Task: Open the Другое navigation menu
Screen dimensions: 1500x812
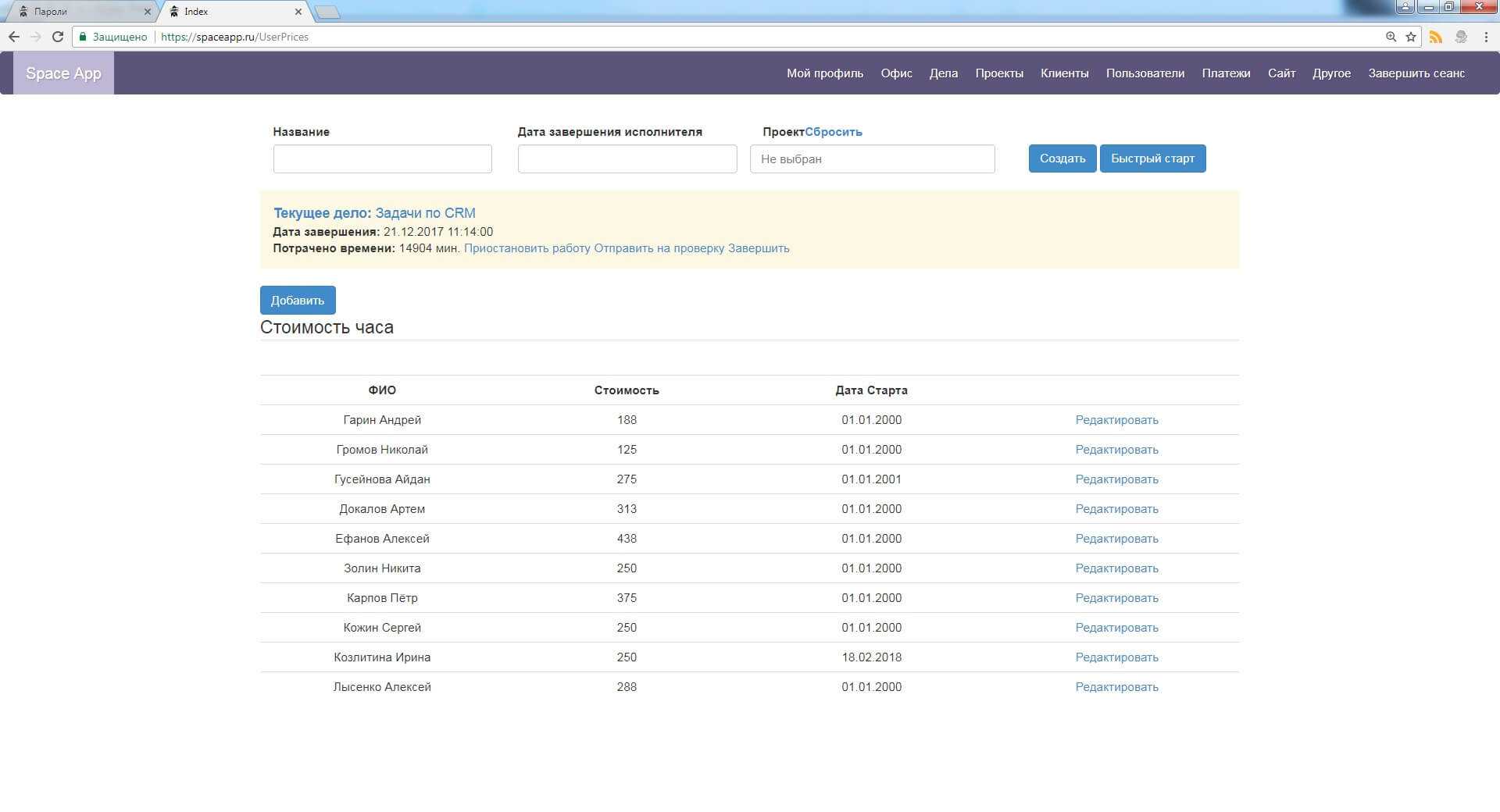Action: coord(1331,73)
